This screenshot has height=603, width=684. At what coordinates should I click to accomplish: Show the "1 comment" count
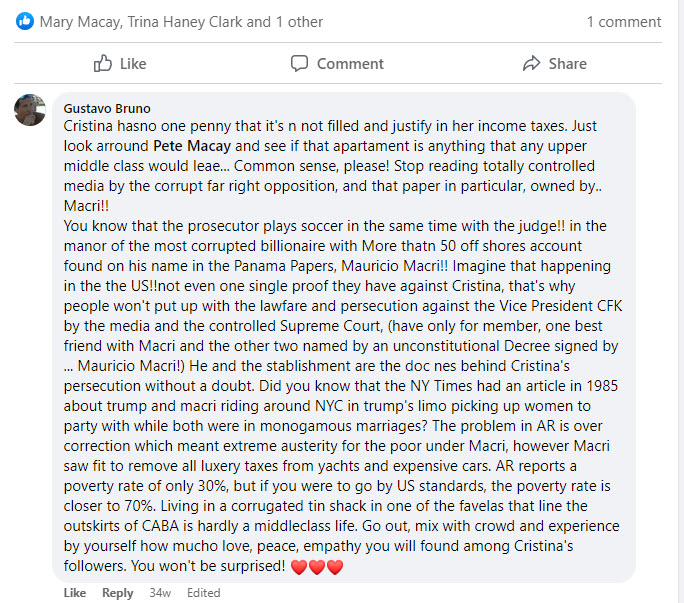[623, 21]
